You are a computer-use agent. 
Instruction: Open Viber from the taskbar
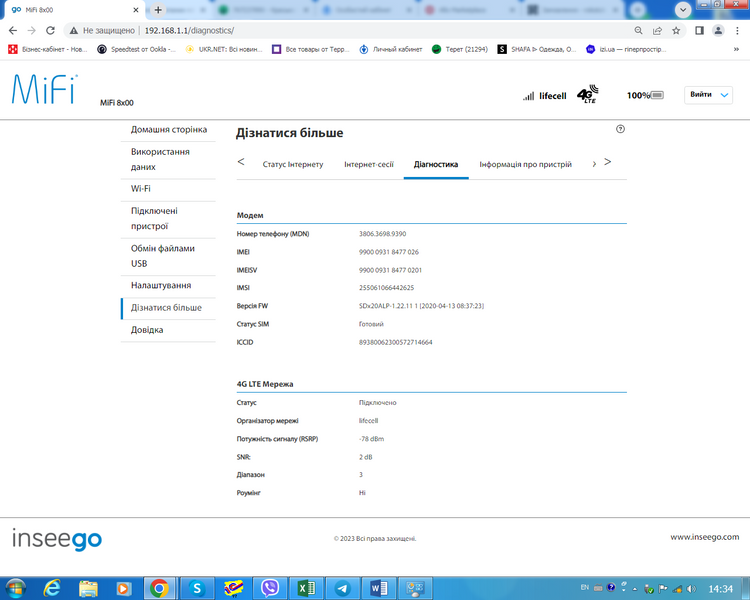pos(270,588)
